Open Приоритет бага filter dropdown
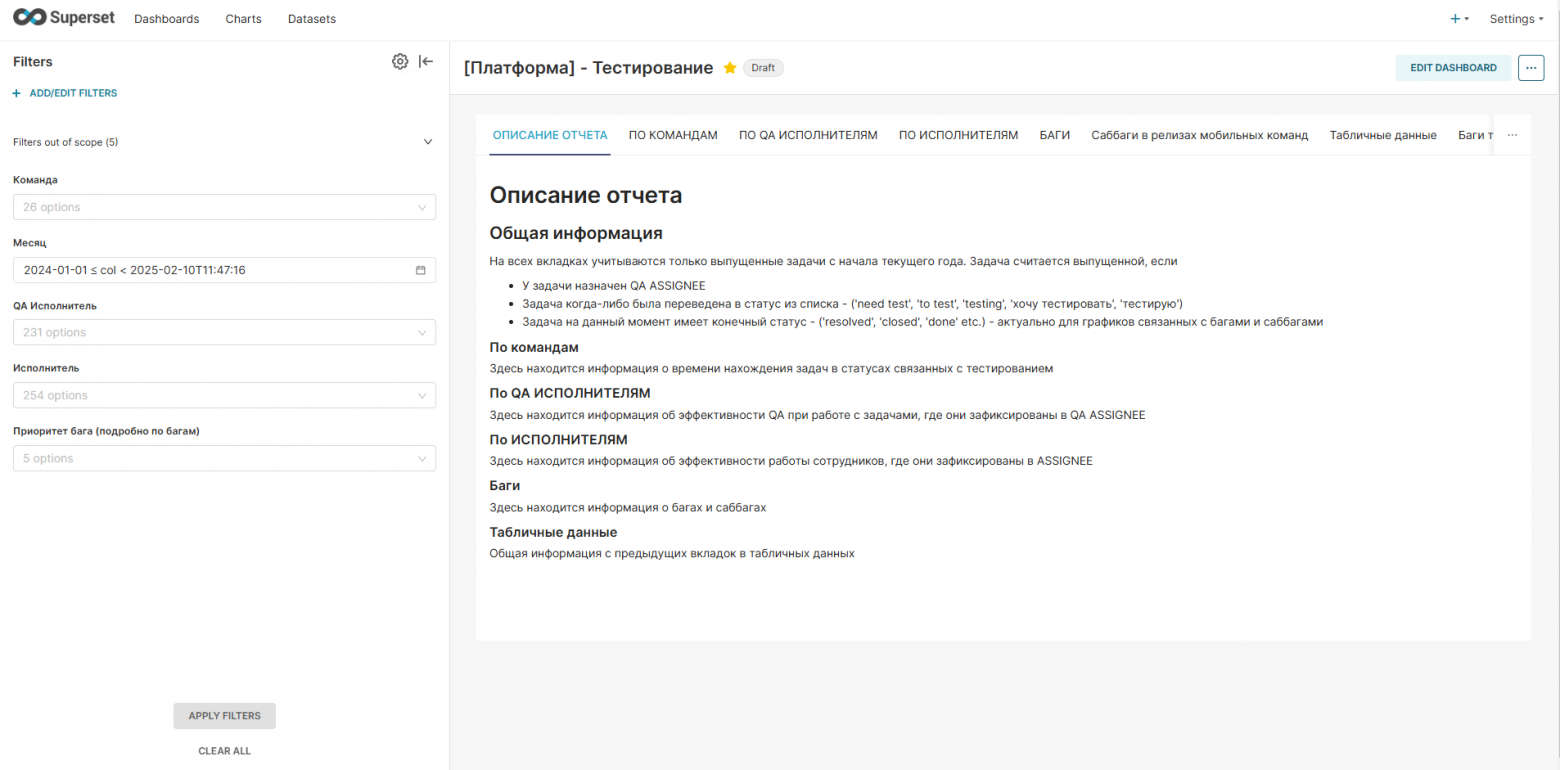The image size is (1560, 770). coord(224,458)
